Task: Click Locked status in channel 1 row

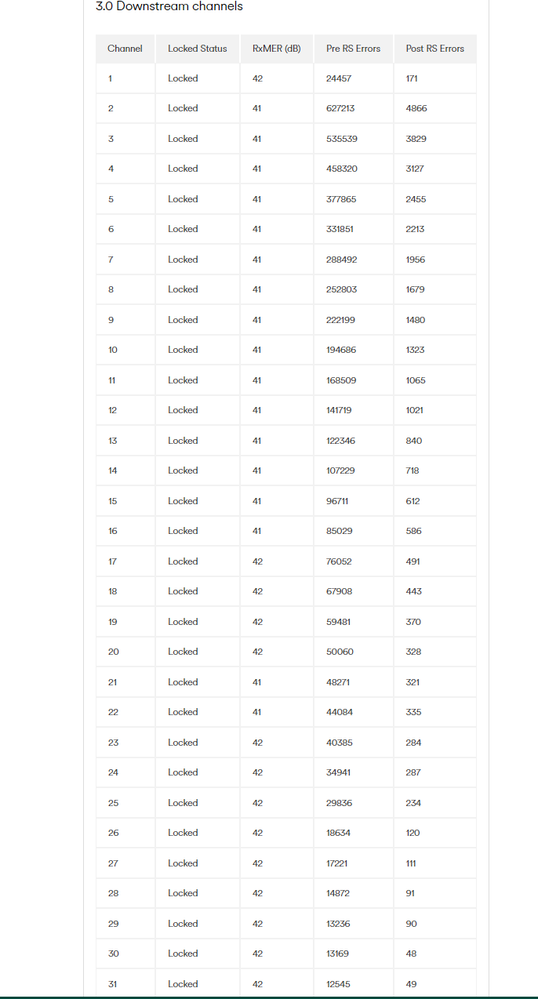Action: point(183,78)
